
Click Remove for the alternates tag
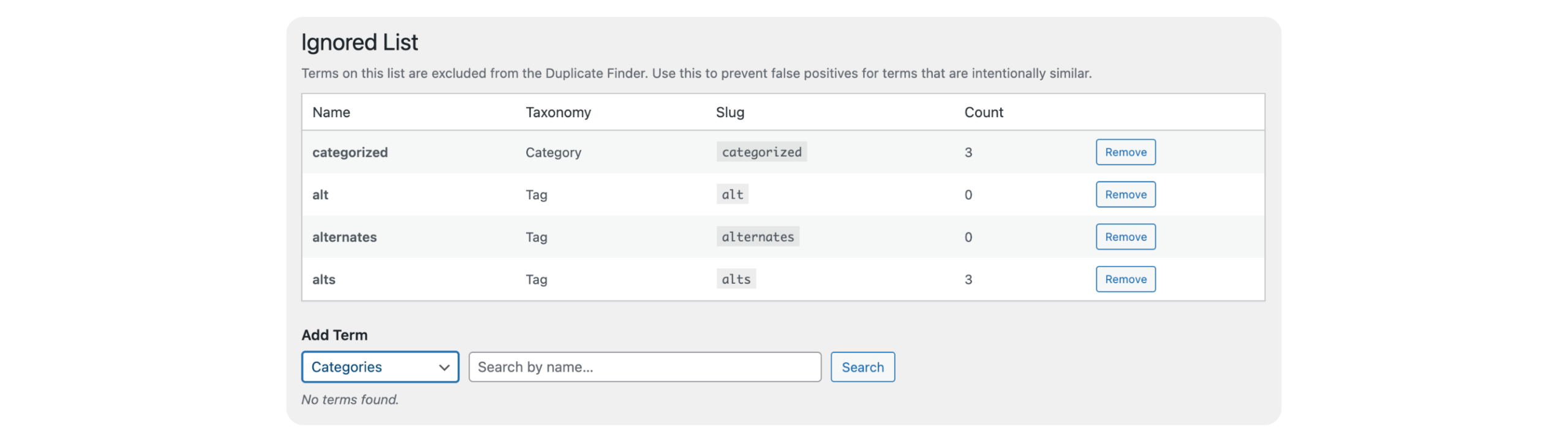tap(1125, 237)
